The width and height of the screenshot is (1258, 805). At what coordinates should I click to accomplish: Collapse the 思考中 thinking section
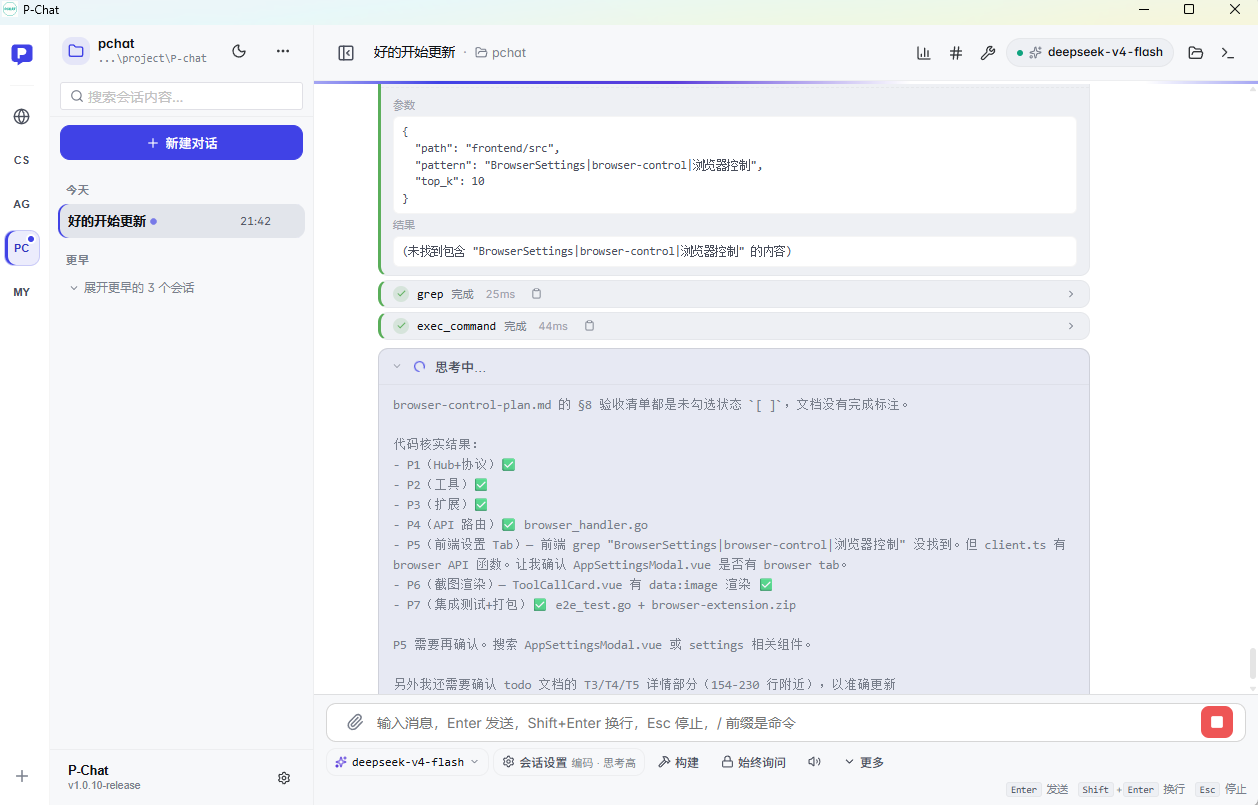[x=397, y=367]
